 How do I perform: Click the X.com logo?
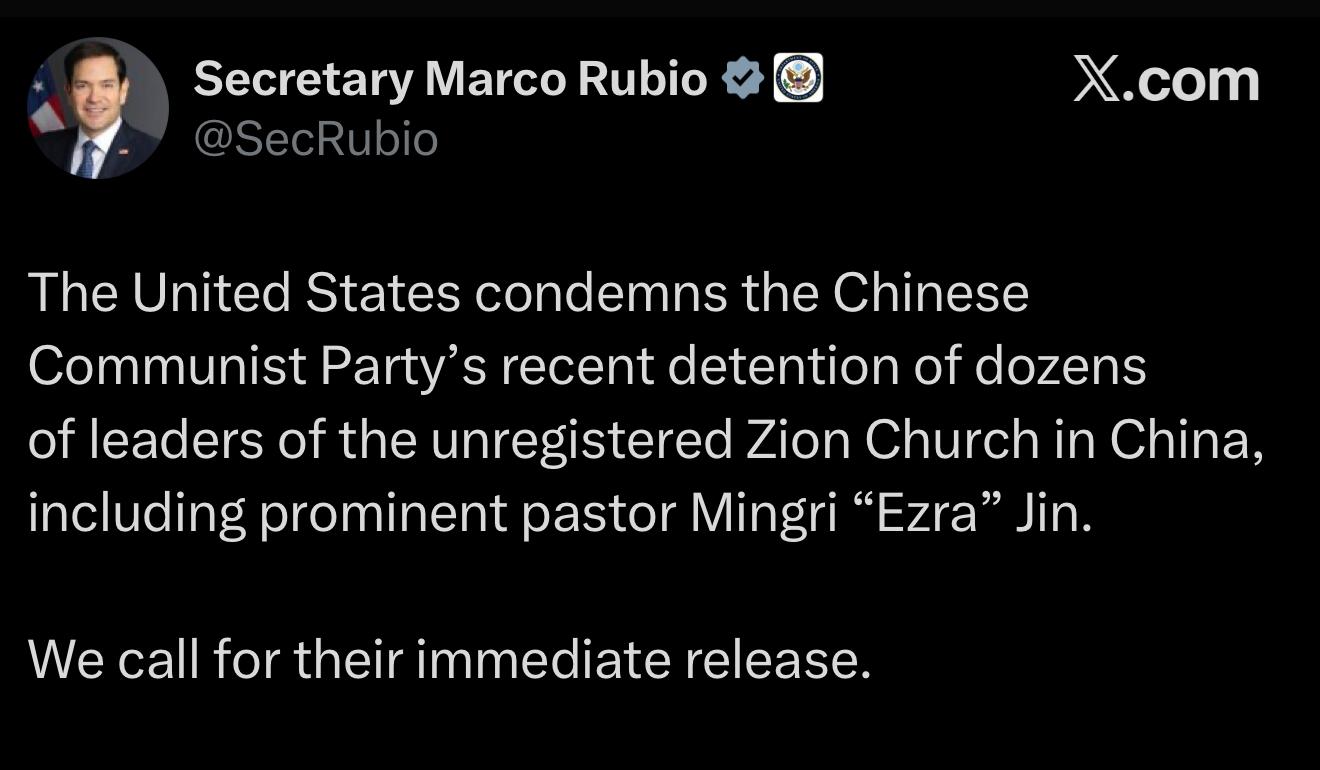[x=1166, y=80]
